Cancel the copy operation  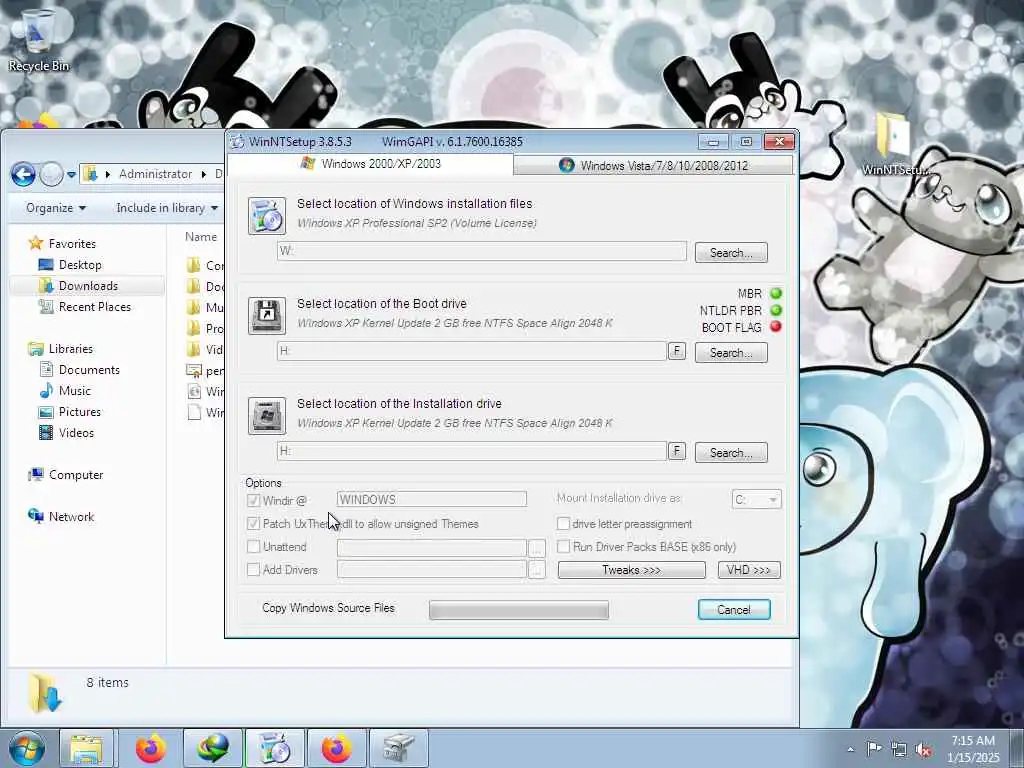[x=734, y=609]
